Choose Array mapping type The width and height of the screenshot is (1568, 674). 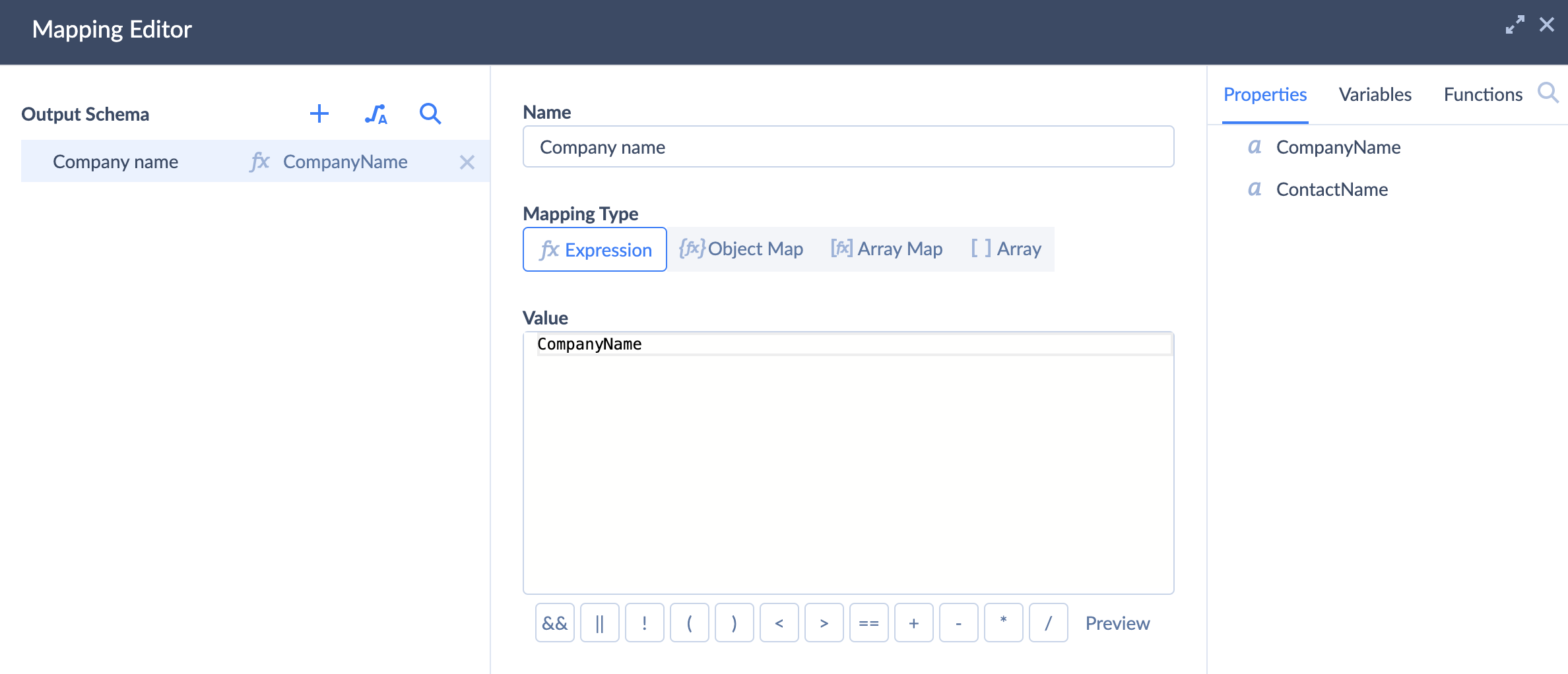click(x=1006, y=249)
